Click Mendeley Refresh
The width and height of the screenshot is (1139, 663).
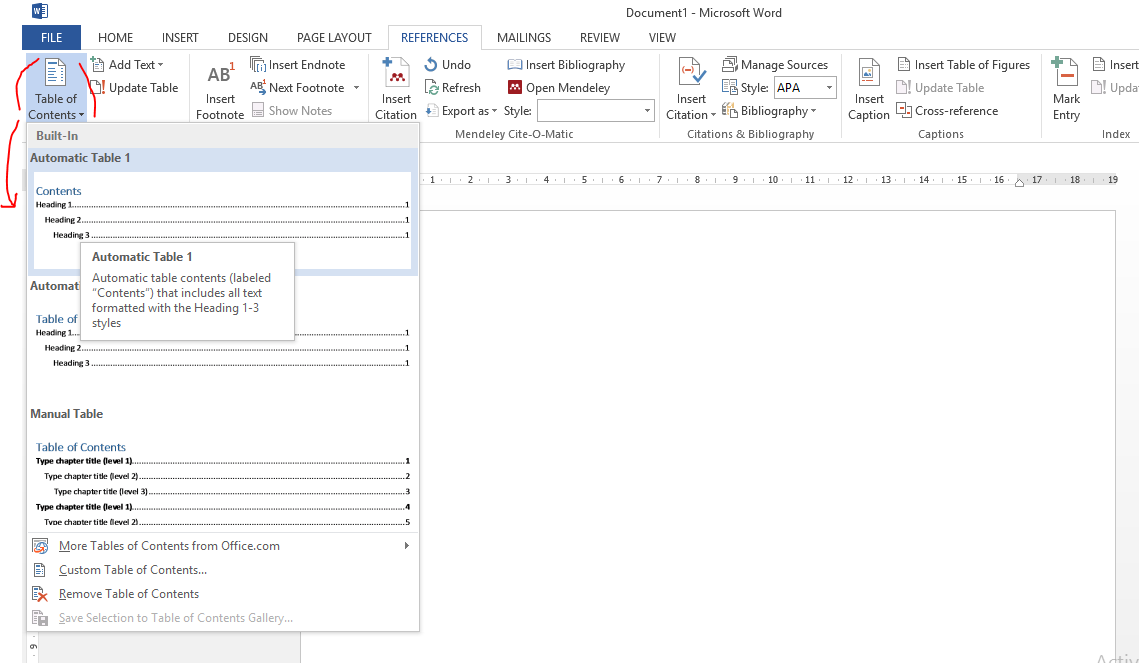(x=453, y=88)
